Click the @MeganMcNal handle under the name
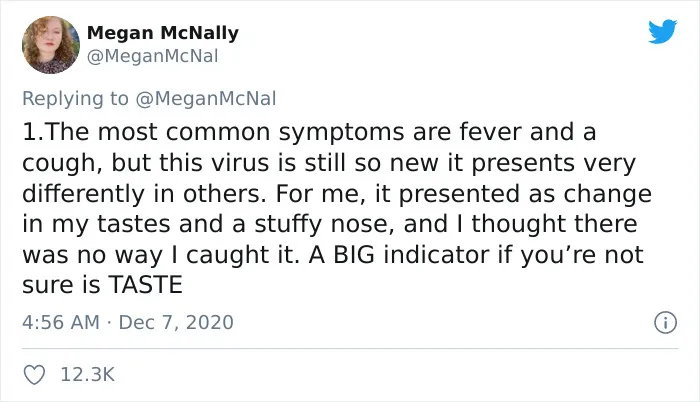 tap(152, 56)
